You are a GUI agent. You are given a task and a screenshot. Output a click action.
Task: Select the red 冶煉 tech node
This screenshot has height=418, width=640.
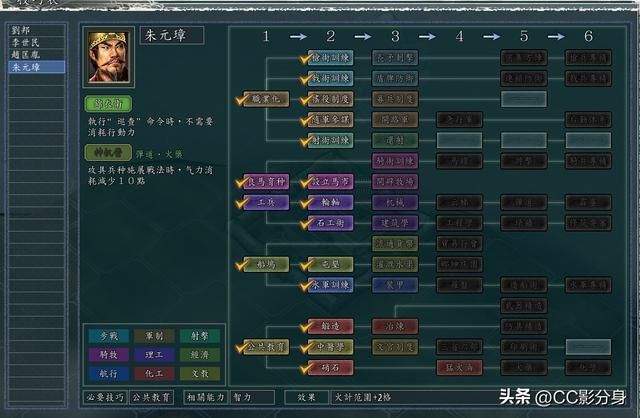[x=395, y=326]
